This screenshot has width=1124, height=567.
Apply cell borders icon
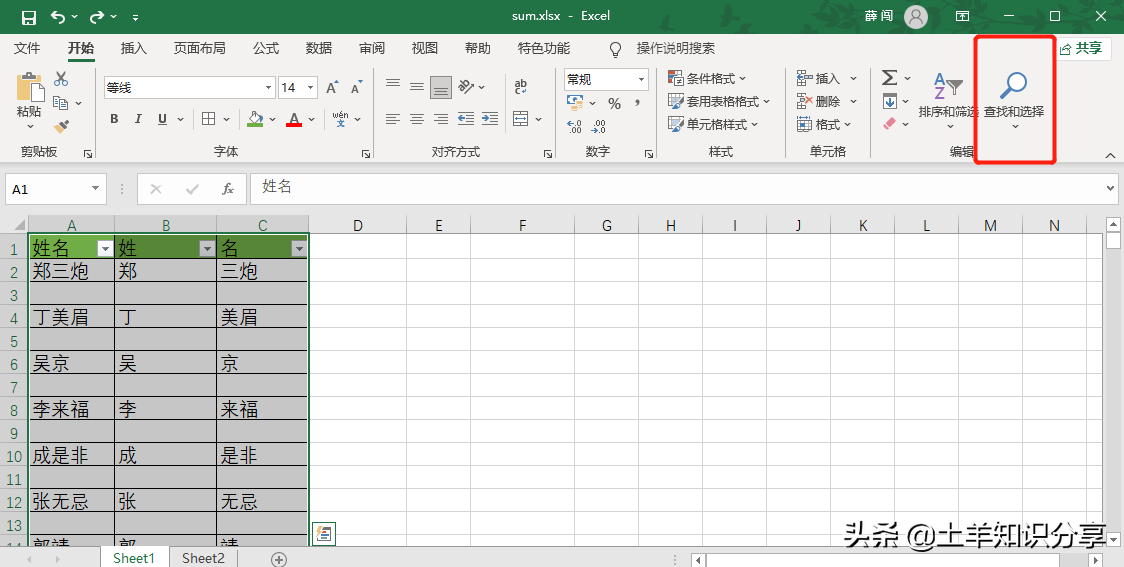coord(209,119)
